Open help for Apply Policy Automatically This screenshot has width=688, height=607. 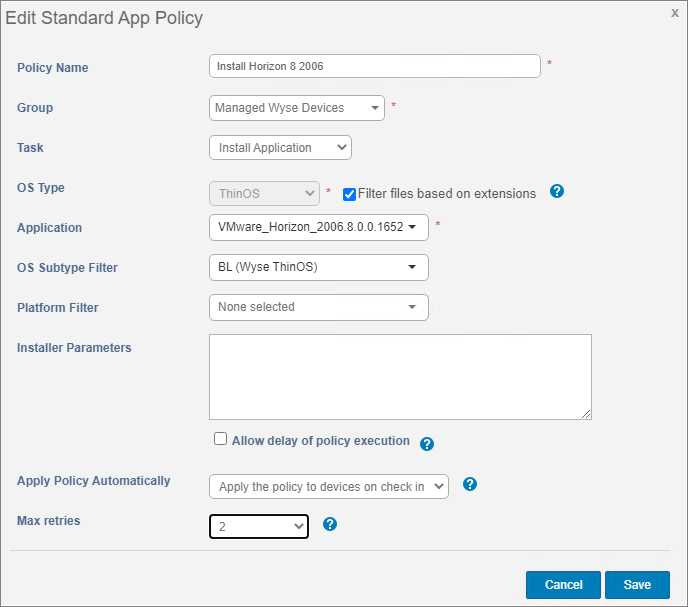tap(470, 484)
